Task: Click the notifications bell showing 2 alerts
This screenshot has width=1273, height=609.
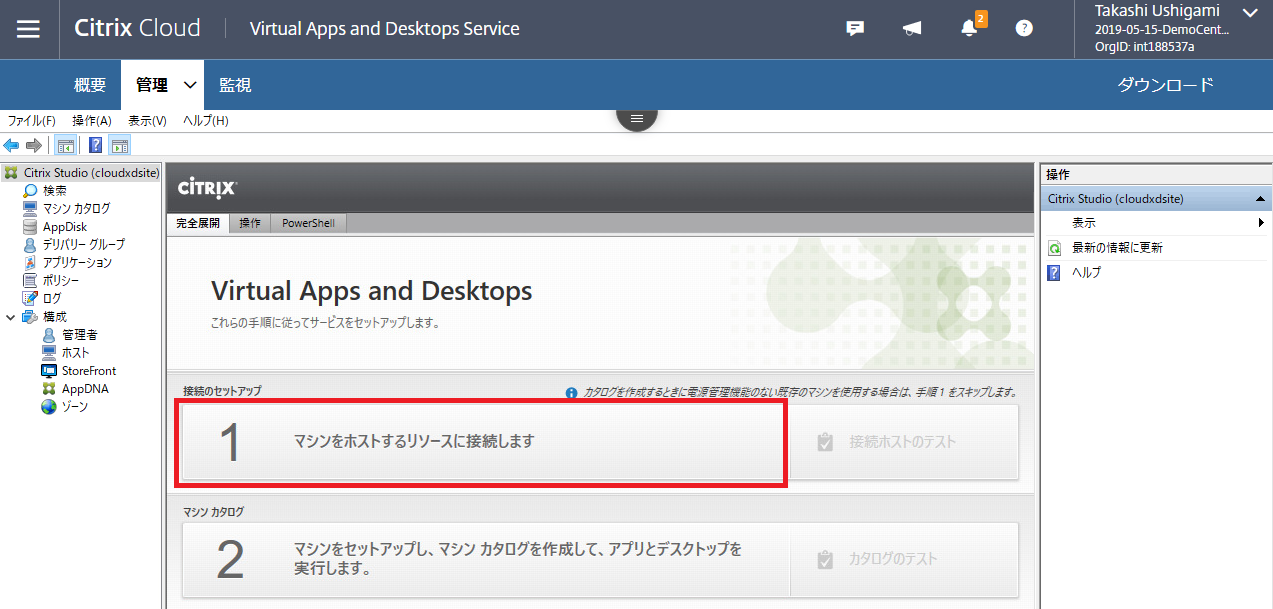Action: pos(967,28)
